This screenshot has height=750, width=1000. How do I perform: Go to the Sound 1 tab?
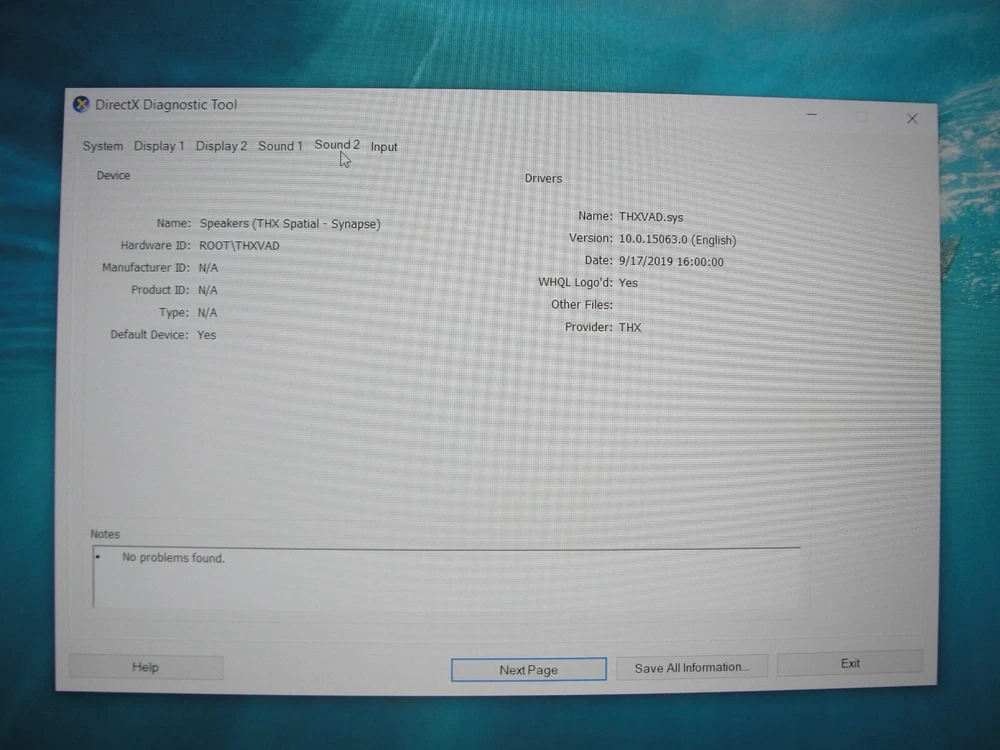tap(280, 146)
